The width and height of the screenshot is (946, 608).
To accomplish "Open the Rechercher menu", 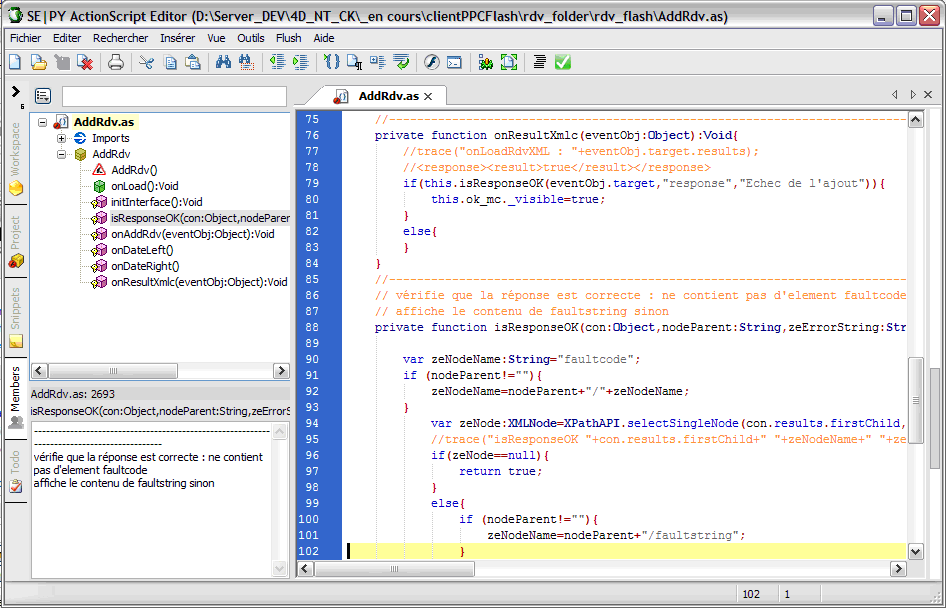I will click(x=120, y=38).
